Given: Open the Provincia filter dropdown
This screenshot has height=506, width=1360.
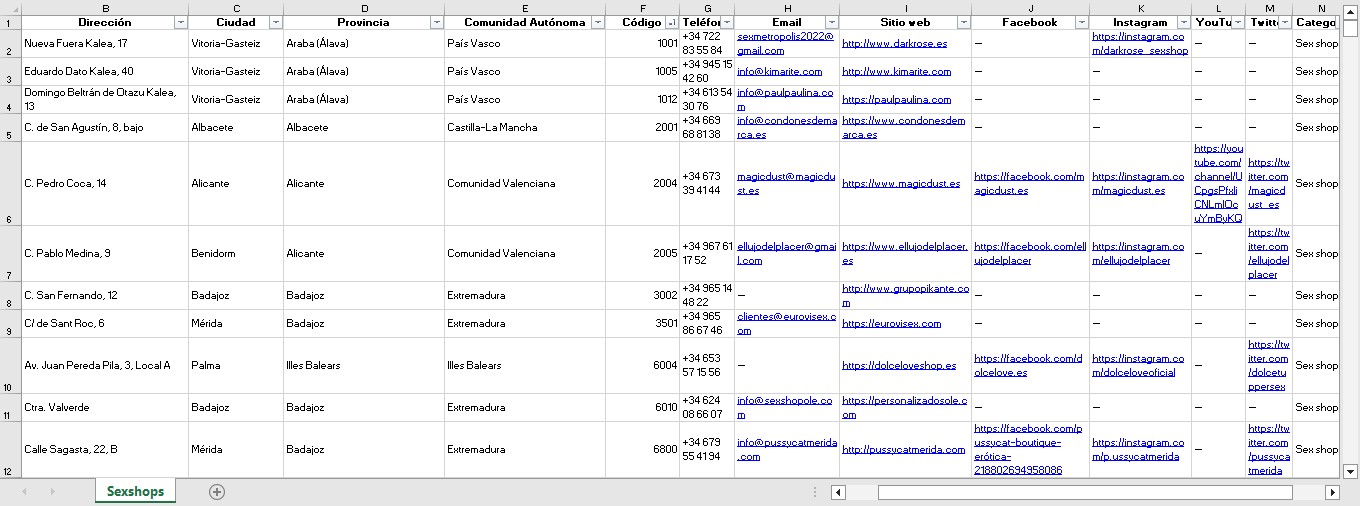Looking at the screenshot, I should tap(436, 22).
